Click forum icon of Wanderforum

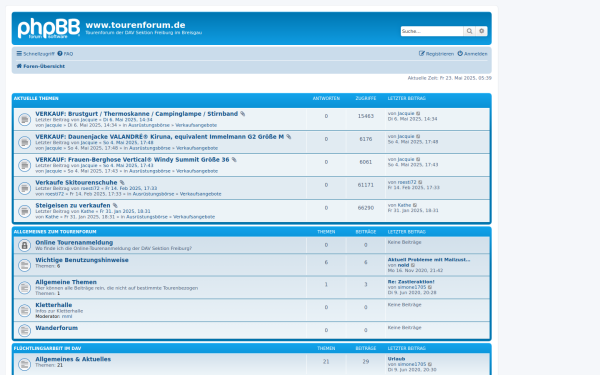(24, 330)
